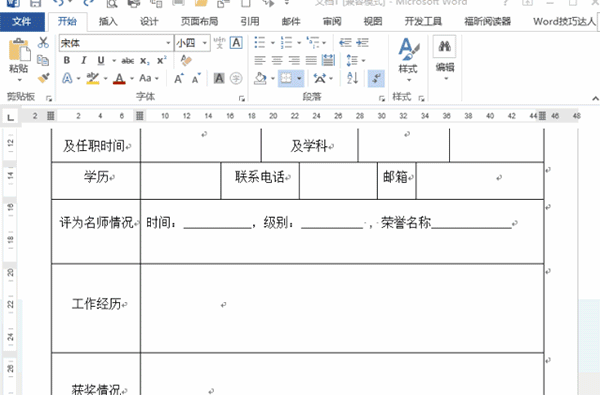The width and height of the screenshot is (600, 395).
Task: Toggle Italic formatting
Action: click(x=83, y=60)
